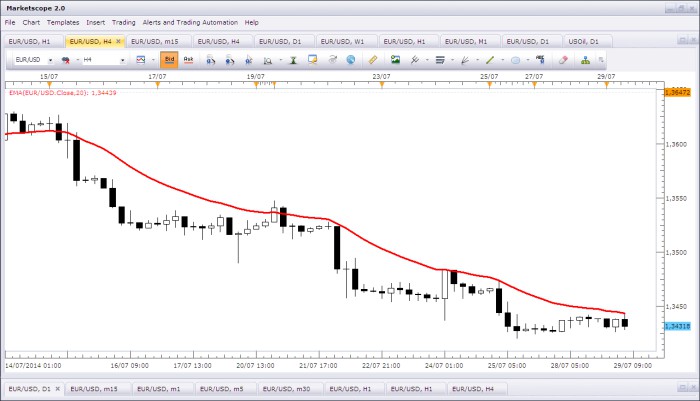Click the greyed refresh arrows icon

pos(332,59)
